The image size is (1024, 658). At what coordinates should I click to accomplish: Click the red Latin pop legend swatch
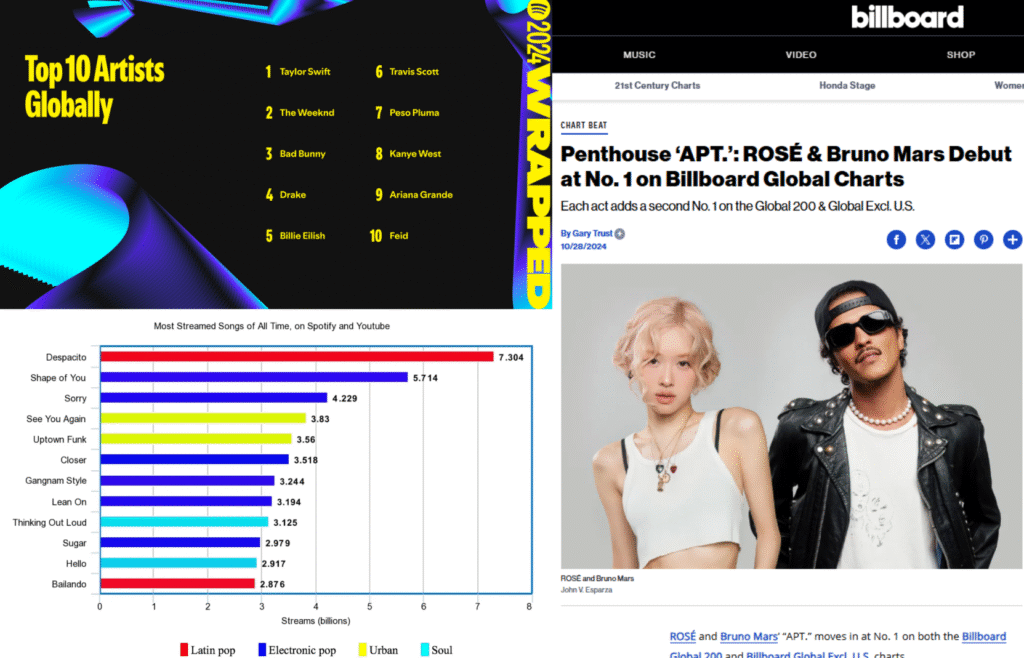click(x=184, y=650)
